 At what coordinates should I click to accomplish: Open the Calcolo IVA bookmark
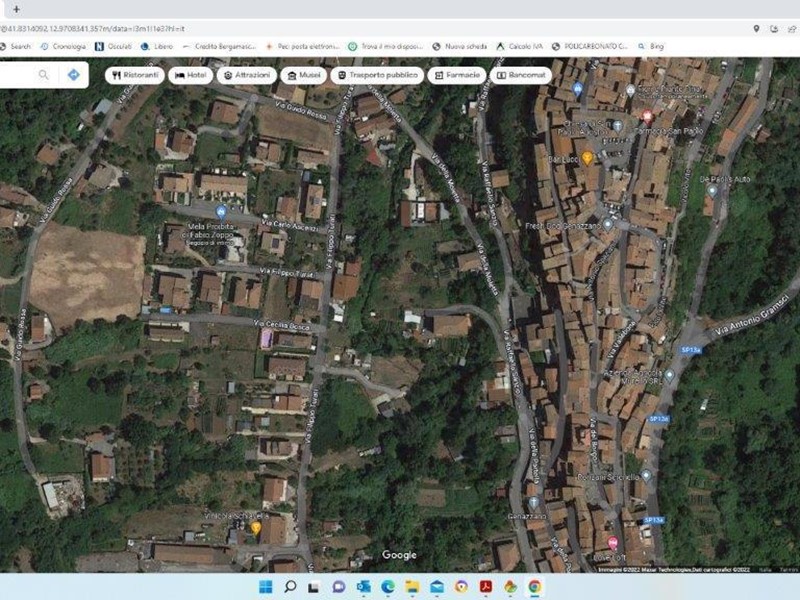click(x=518, y=46)
